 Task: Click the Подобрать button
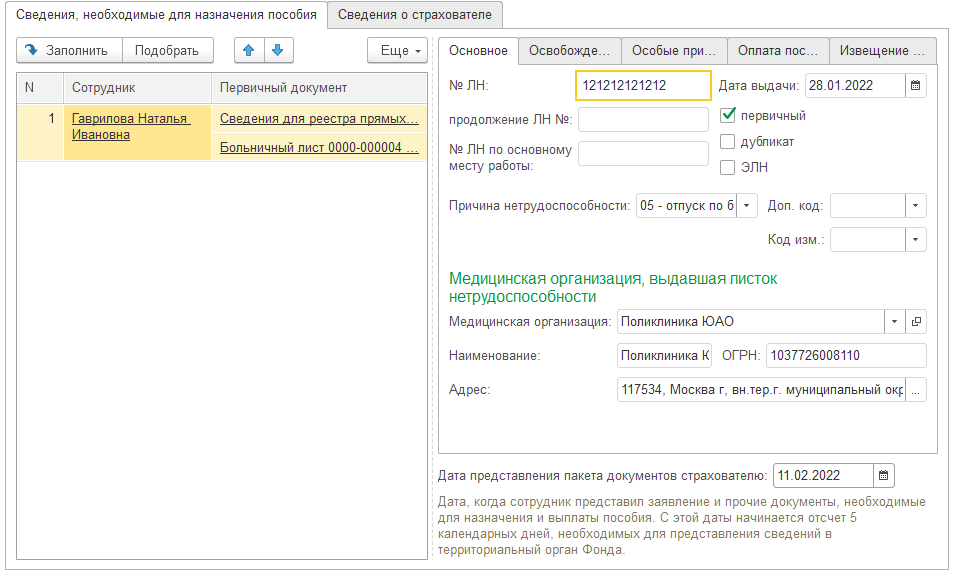(x=167, y=51)
